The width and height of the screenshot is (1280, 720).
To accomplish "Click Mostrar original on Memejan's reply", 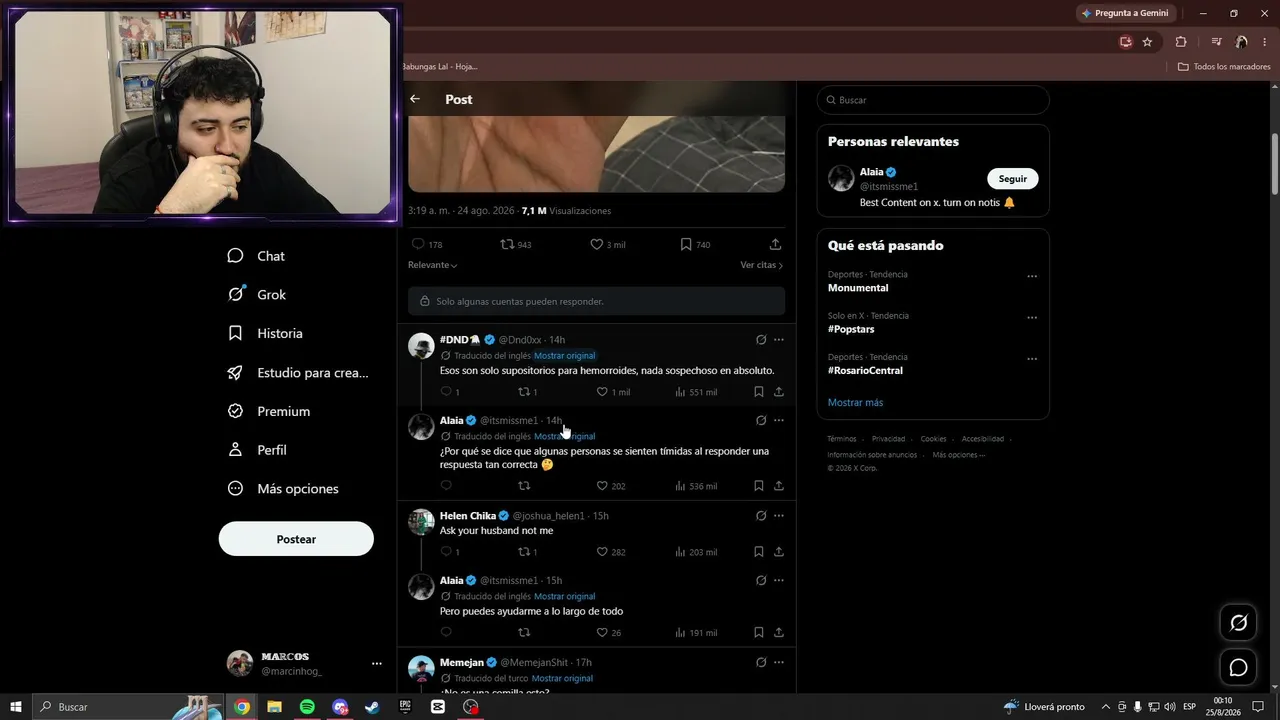I will [563, 678].
